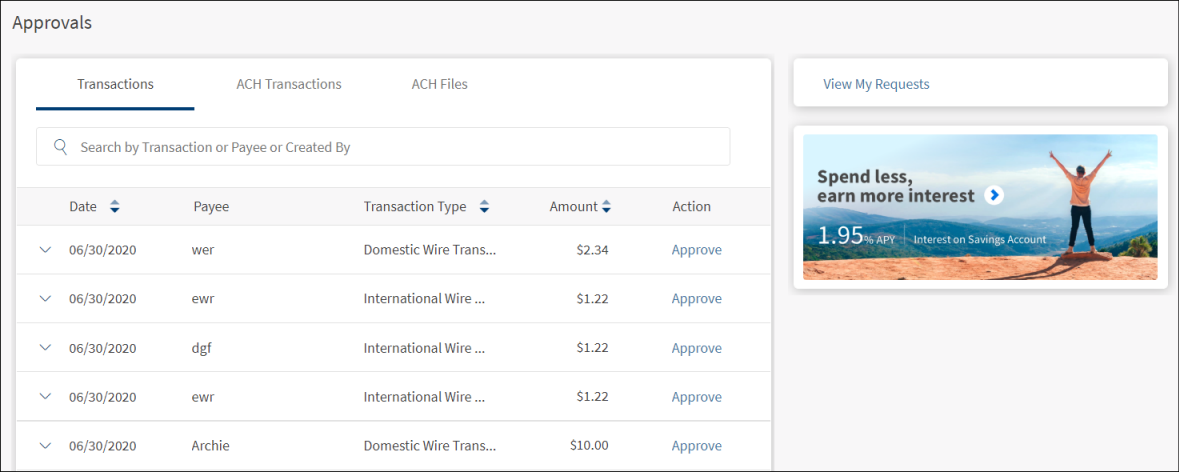Click the arrow icon on savings banner

(993, 195)
